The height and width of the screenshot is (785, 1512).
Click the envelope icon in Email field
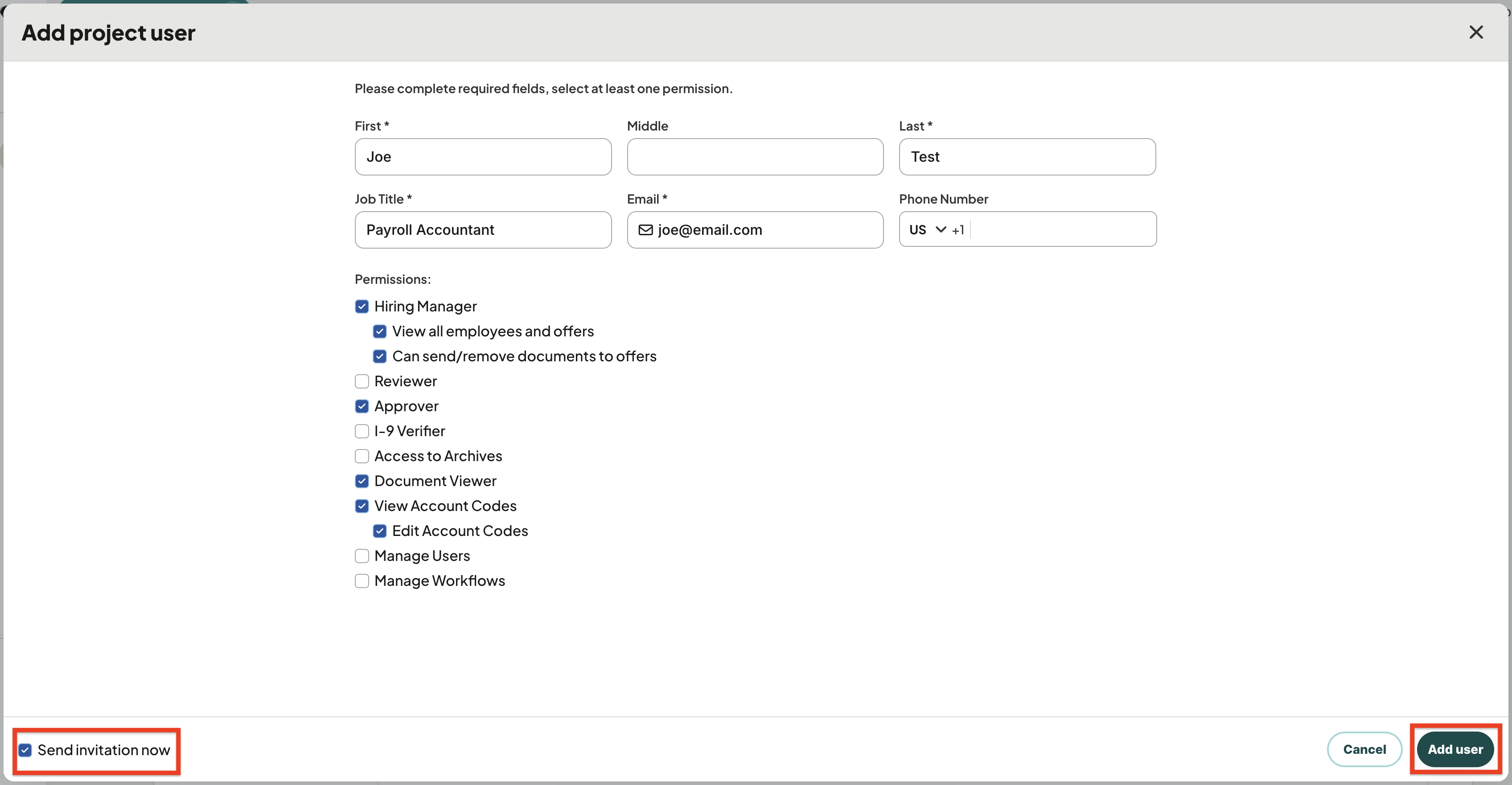pos(645,230)
